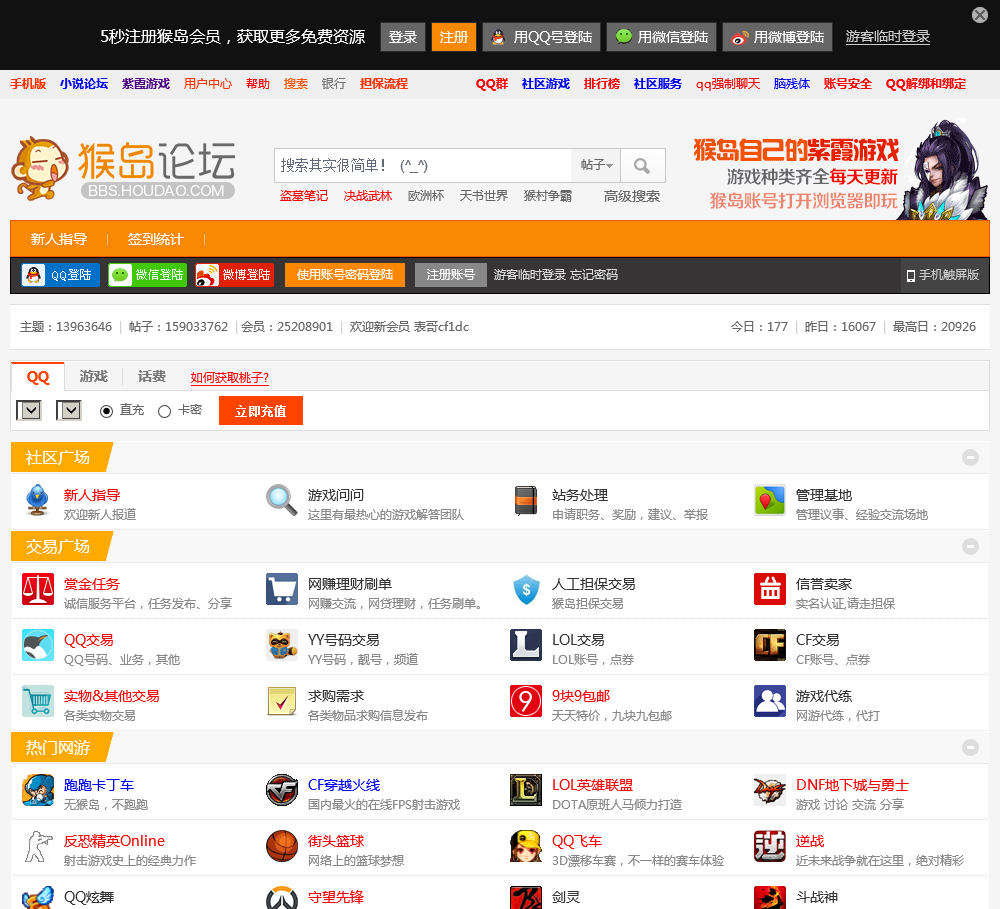The image size is (1000, 909).
Task: Click the search magnifier button
Action: click(x=643, y=166)
